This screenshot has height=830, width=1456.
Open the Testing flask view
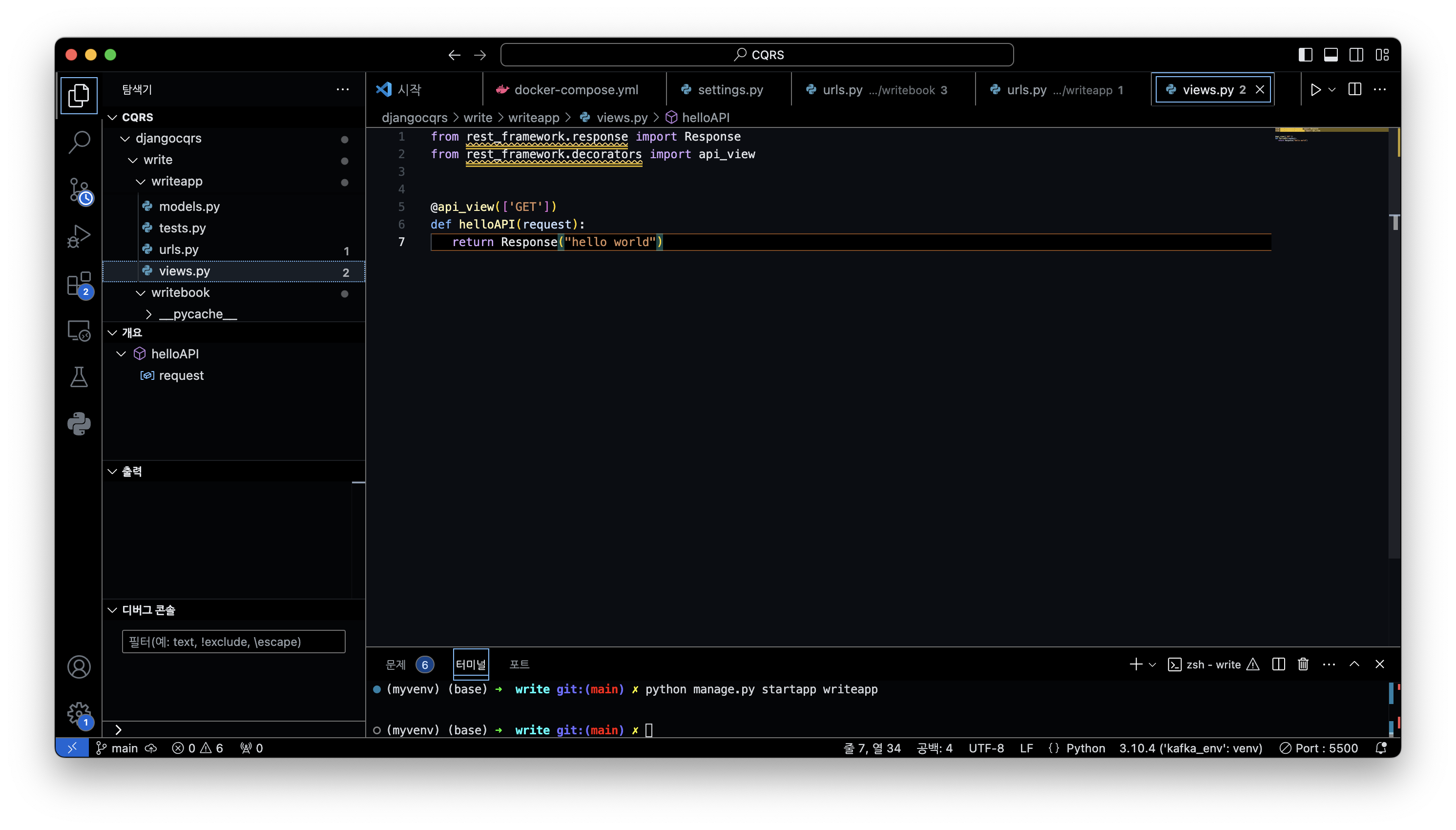(79, 377)
